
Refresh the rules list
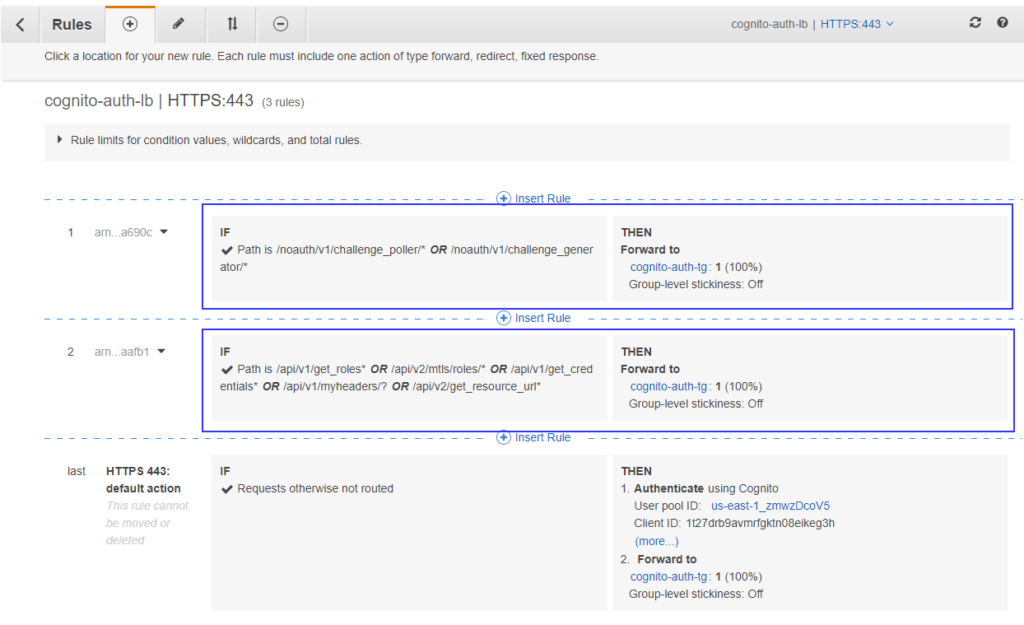[x=975, y=23]
